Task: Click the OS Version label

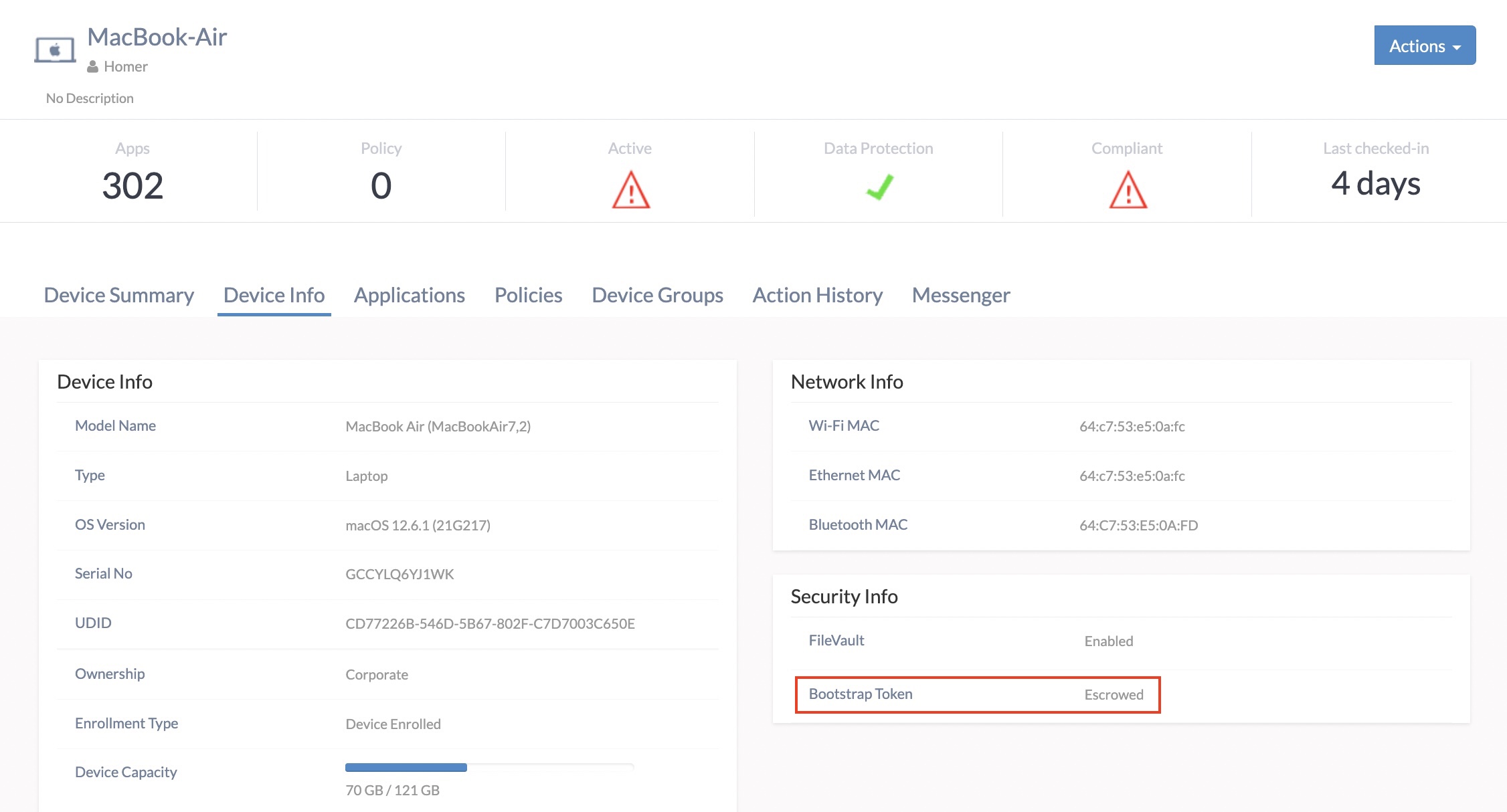Action: tap(110, 525)
